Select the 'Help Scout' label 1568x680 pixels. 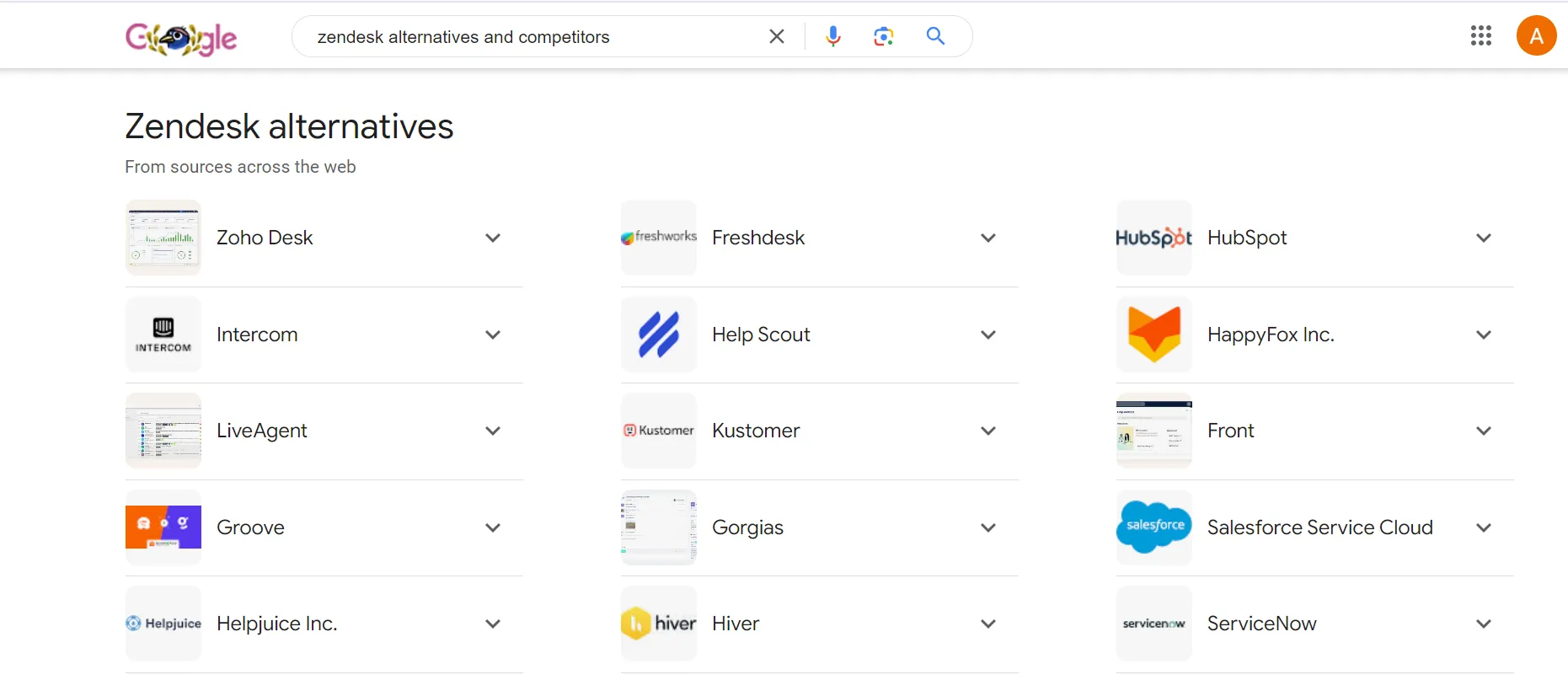point(761,335)
